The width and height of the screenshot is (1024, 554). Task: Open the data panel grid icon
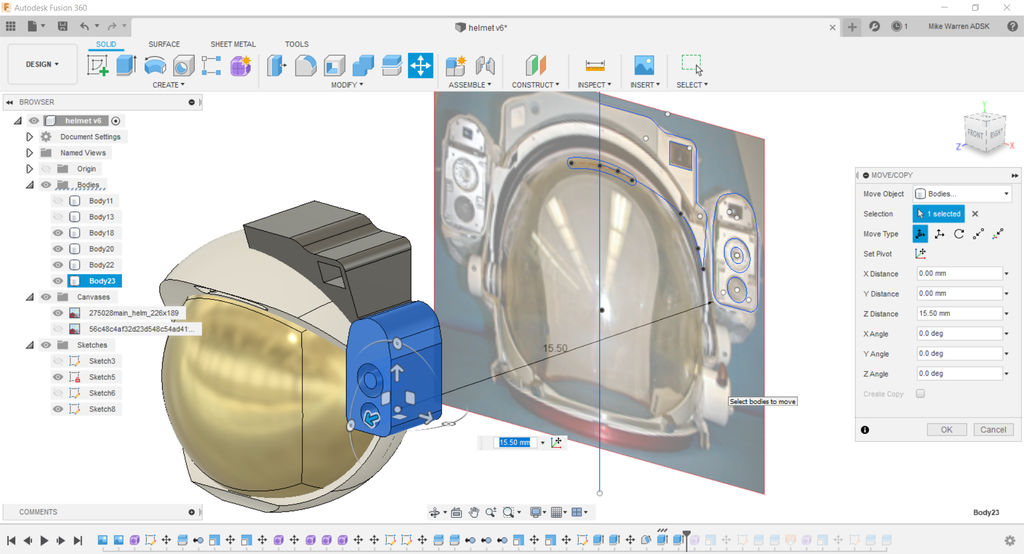[x=10, y=26]
